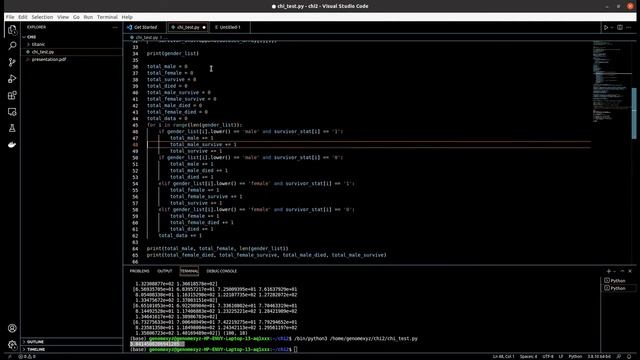Click the Ln, Col cursor position indicator
Screen dimensions: 640x360
point(503,356)
